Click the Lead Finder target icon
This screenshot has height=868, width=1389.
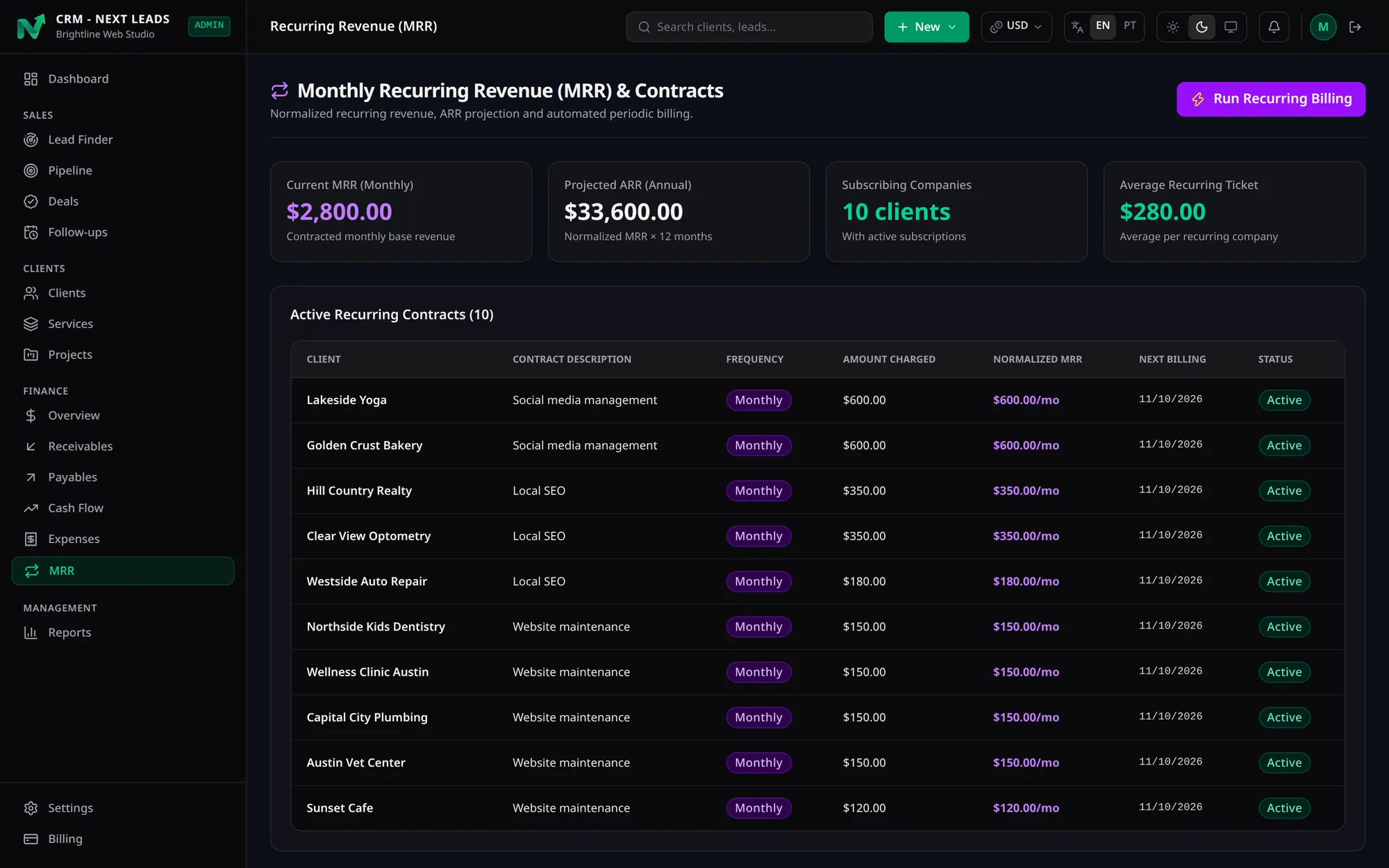[x=31, y=140]
